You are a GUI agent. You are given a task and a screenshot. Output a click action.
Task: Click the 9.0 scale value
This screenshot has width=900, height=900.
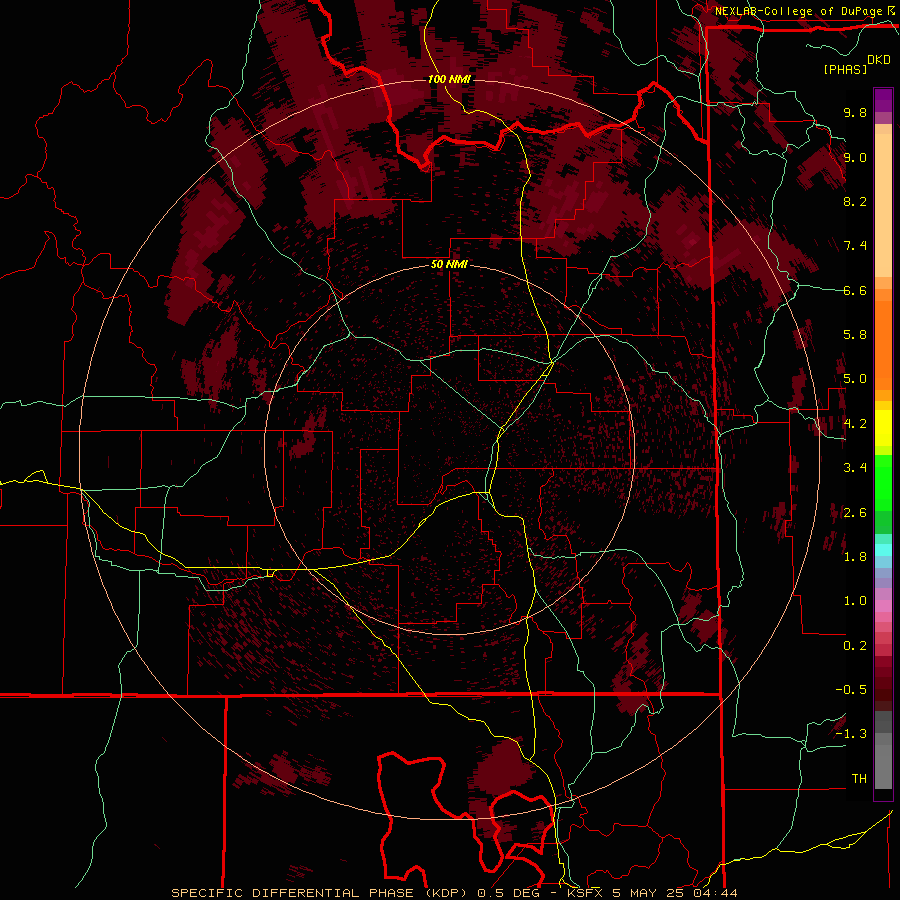click(x=855, y=157)
